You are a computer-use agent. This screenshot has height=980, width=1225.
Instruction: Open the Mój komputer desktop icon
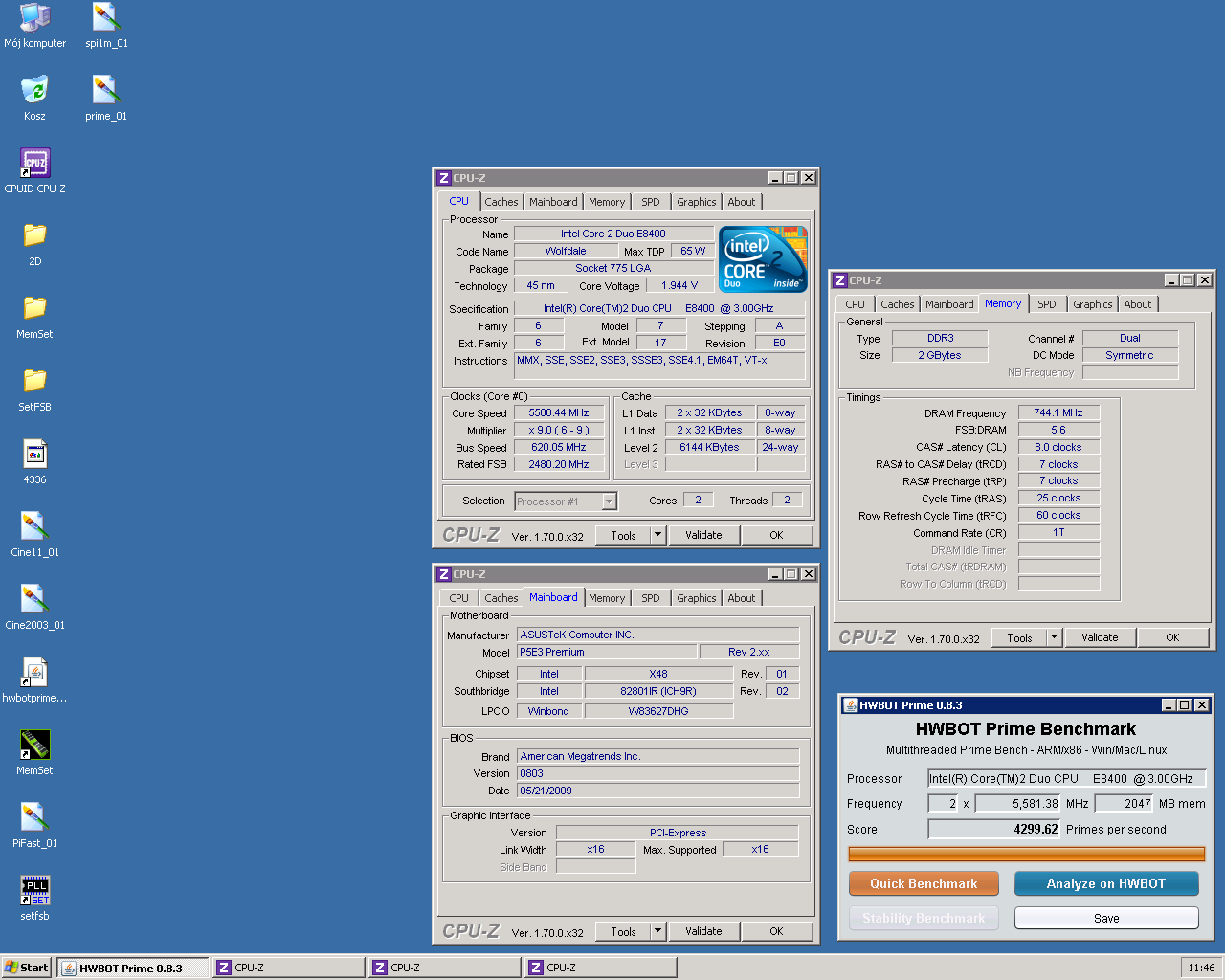[34, 26]
